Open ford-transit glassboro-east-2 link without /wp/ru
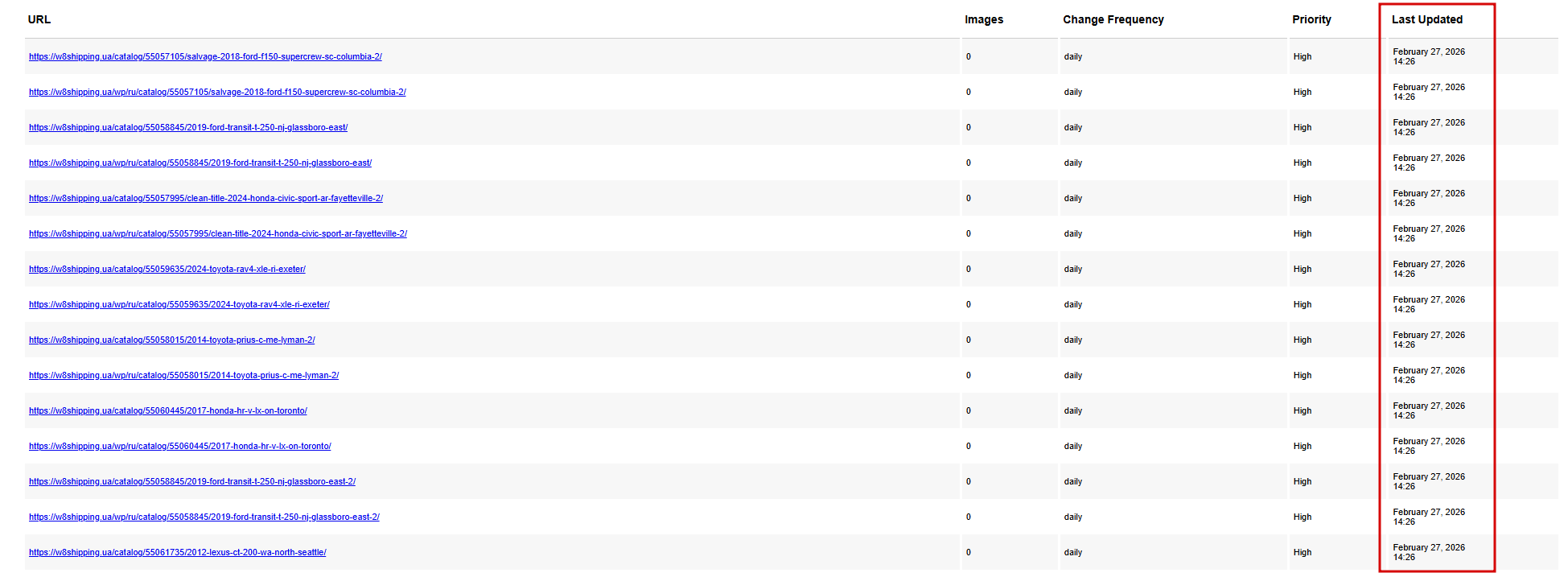 click(192, 481)
